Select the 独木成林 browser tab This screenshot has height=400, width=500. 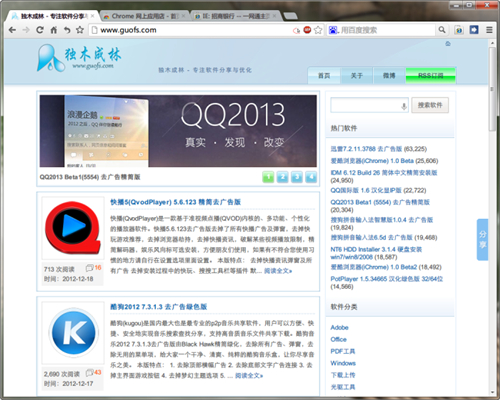tap(52, 16)
